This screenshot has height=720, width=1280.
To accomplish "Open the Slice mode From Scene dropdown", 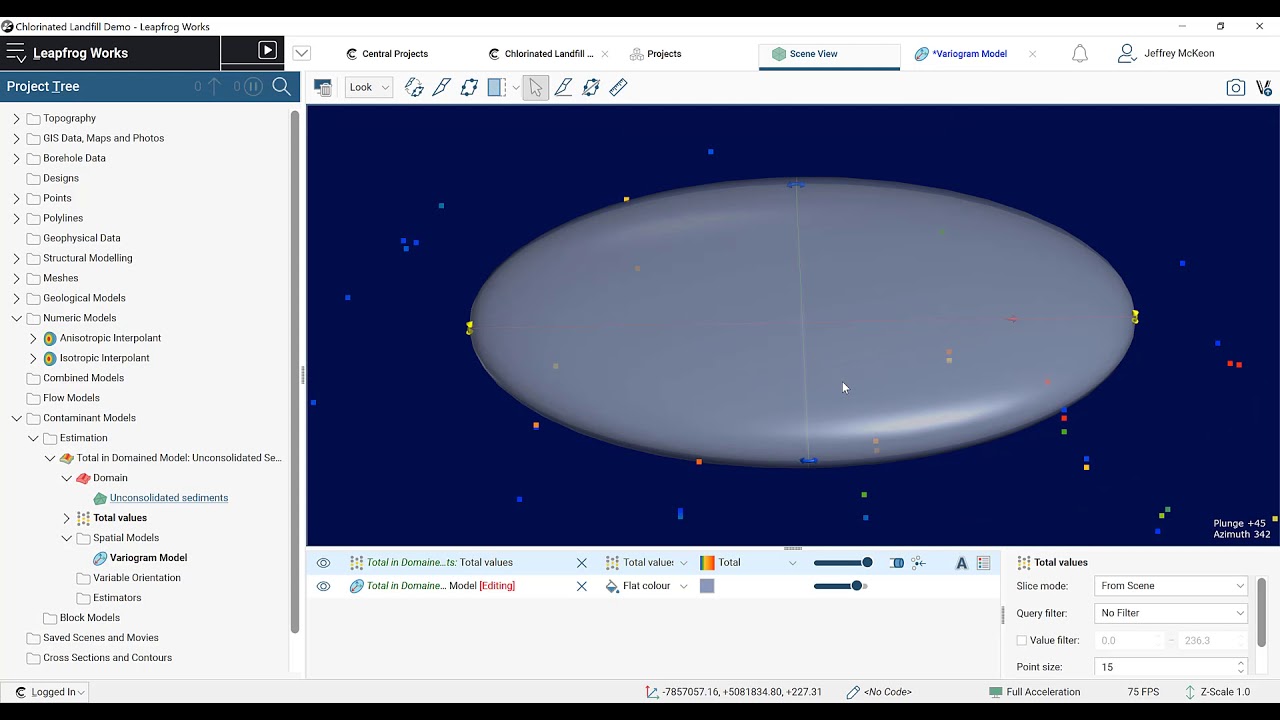I will [x=1171, y=586].
